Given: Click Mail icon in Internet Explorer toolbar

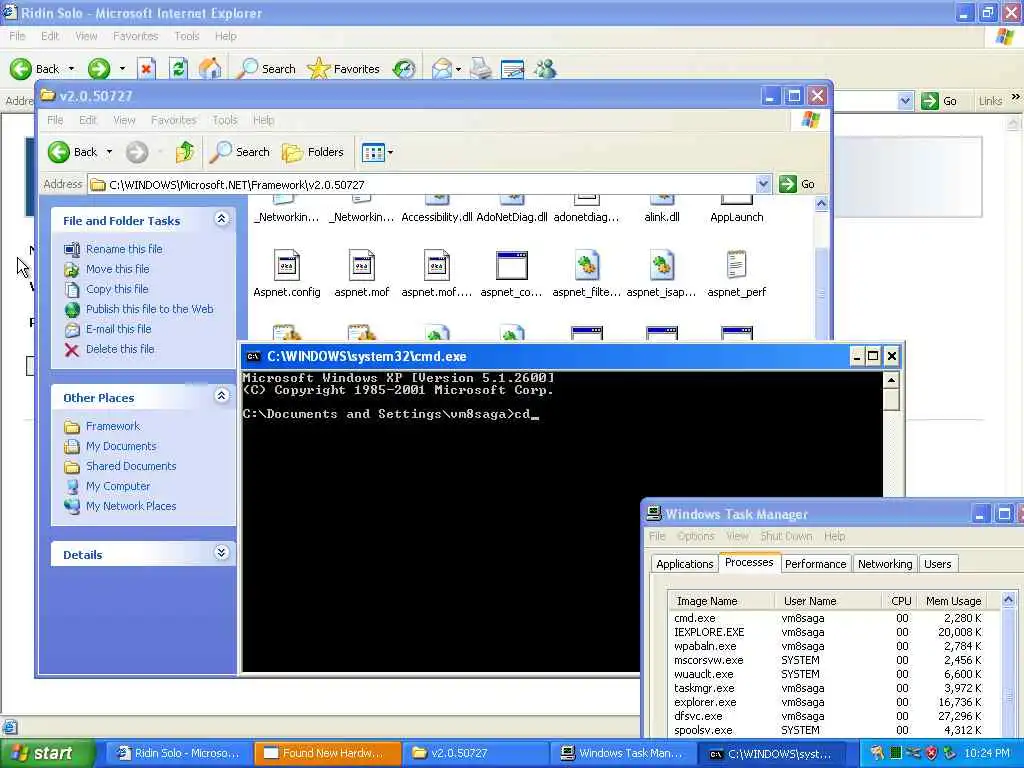Looking at the screenshot, I should (441, 69).
